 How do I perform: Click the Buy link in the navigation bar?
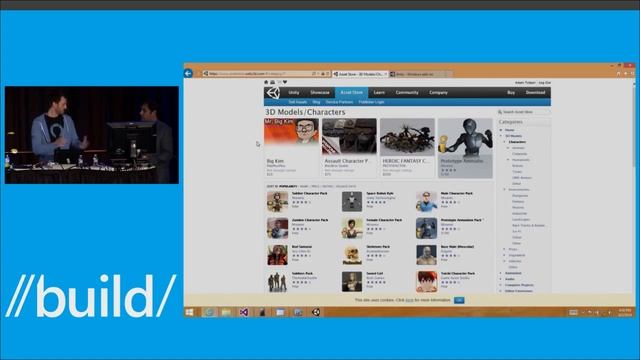click(511, 93)
